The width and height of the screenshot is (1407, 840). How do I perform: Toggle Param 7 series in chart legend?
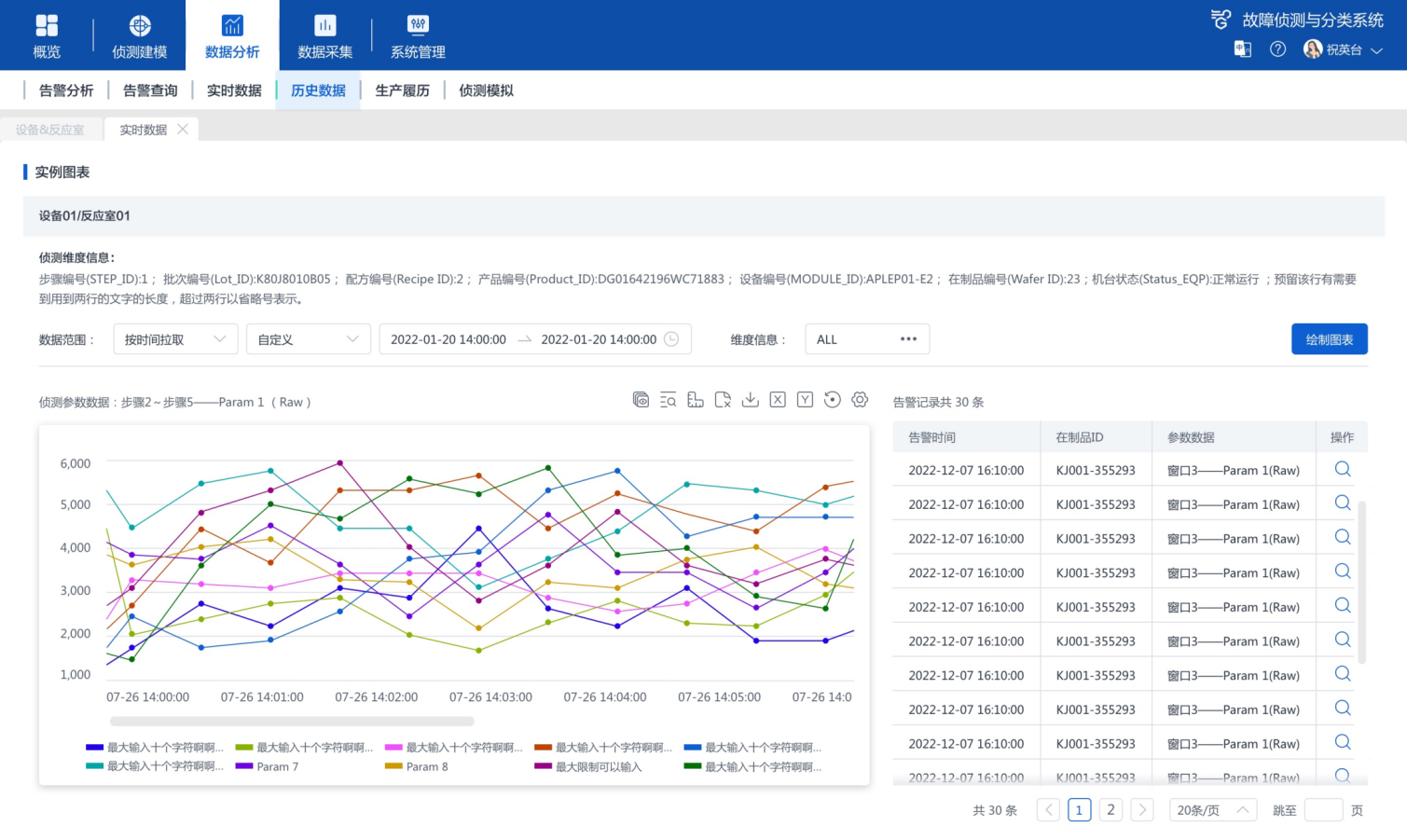click(267, 766)
